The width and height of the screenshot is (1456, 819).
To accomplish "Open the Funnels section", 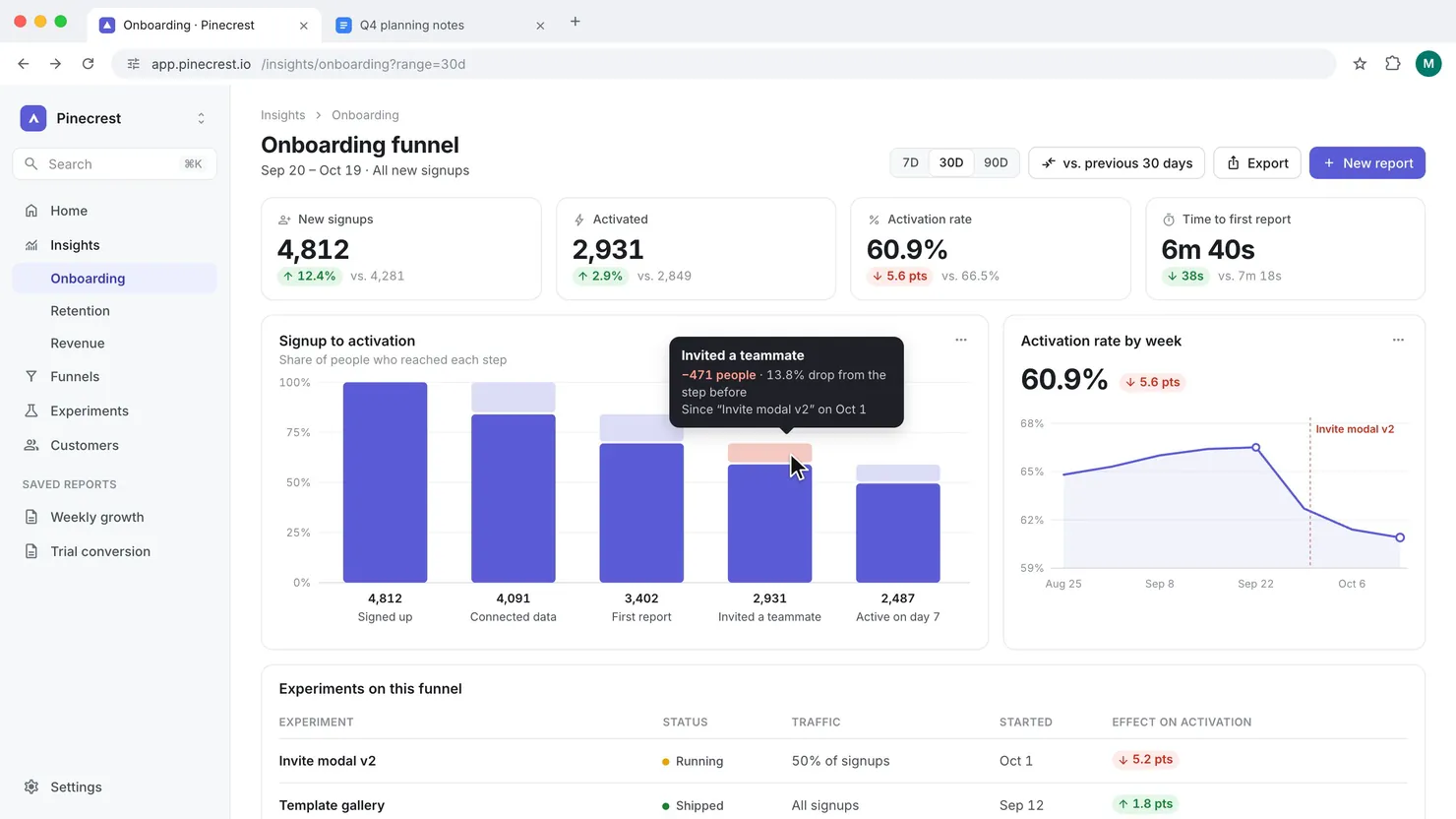I will click(x=115, y=377).
